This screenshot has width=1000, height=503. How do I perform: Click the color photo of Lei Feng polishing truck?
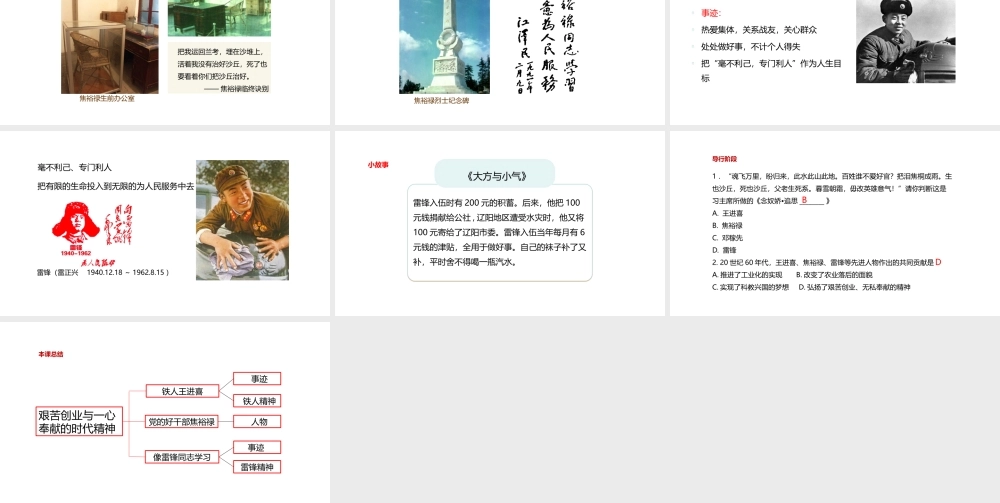point(242,220)
